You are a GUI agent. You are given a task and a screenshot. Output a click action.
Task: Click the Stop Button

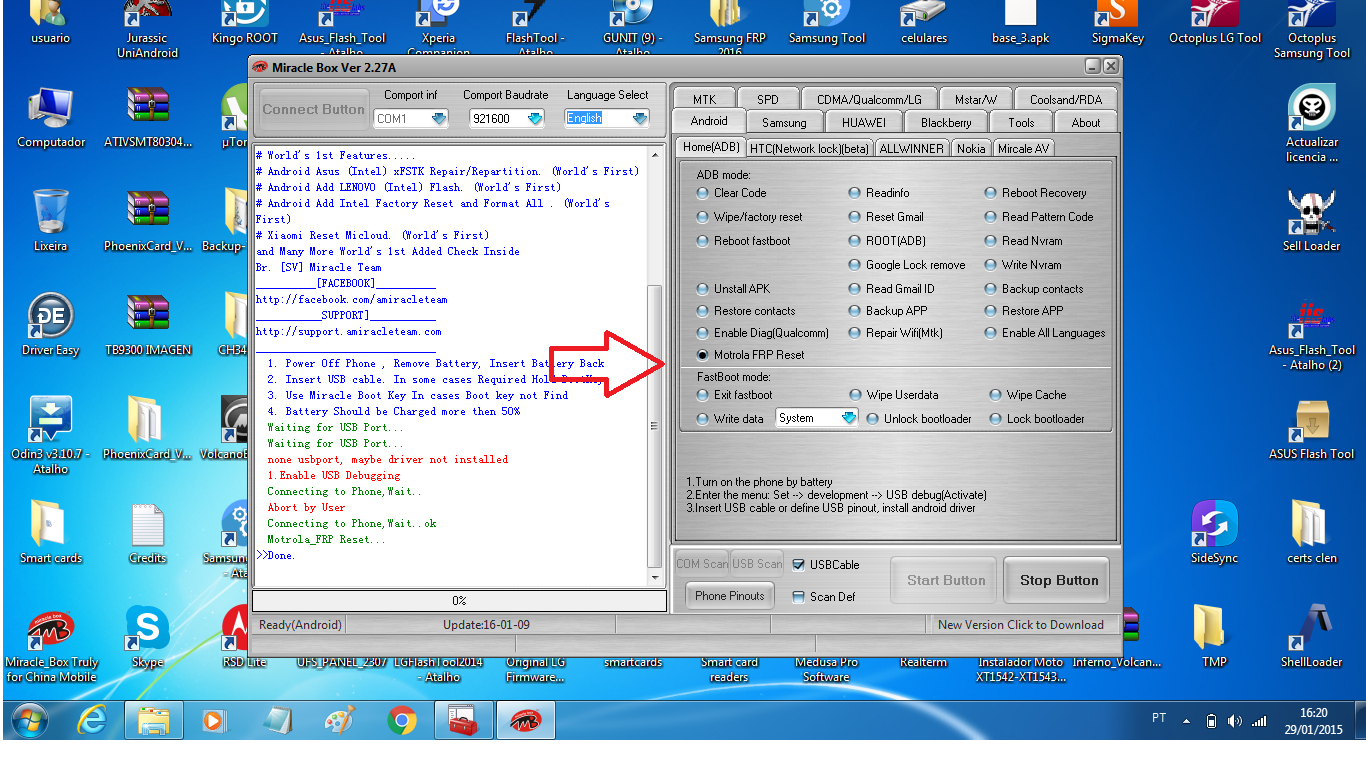1059,580
